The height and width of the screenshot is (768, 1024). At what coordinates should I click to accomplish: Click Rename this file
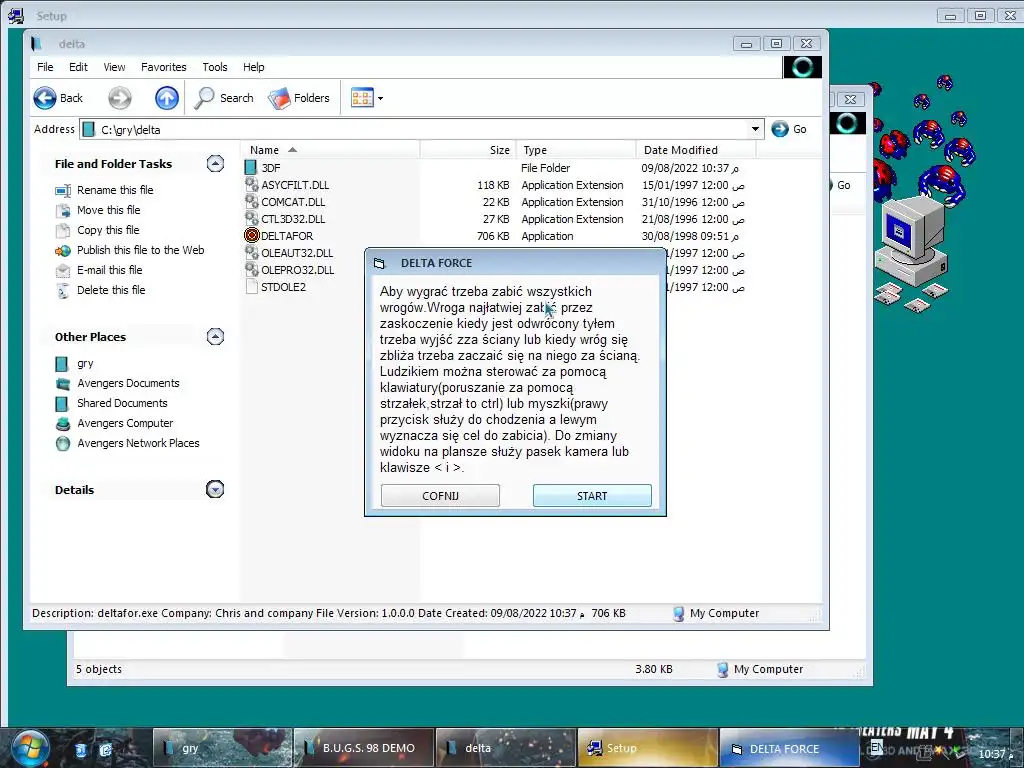point(115,190)
